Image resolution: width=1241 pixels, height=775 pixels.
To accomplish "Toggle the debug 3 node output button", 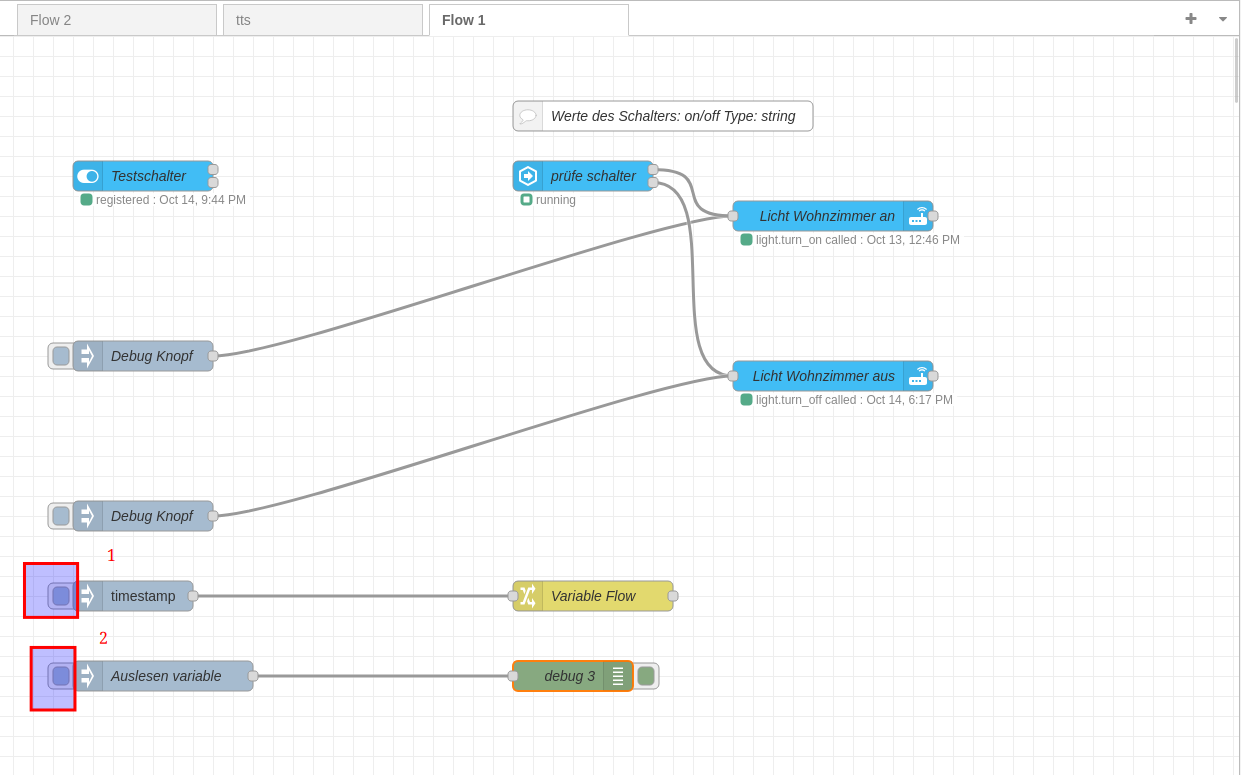I will click(646, 676).
